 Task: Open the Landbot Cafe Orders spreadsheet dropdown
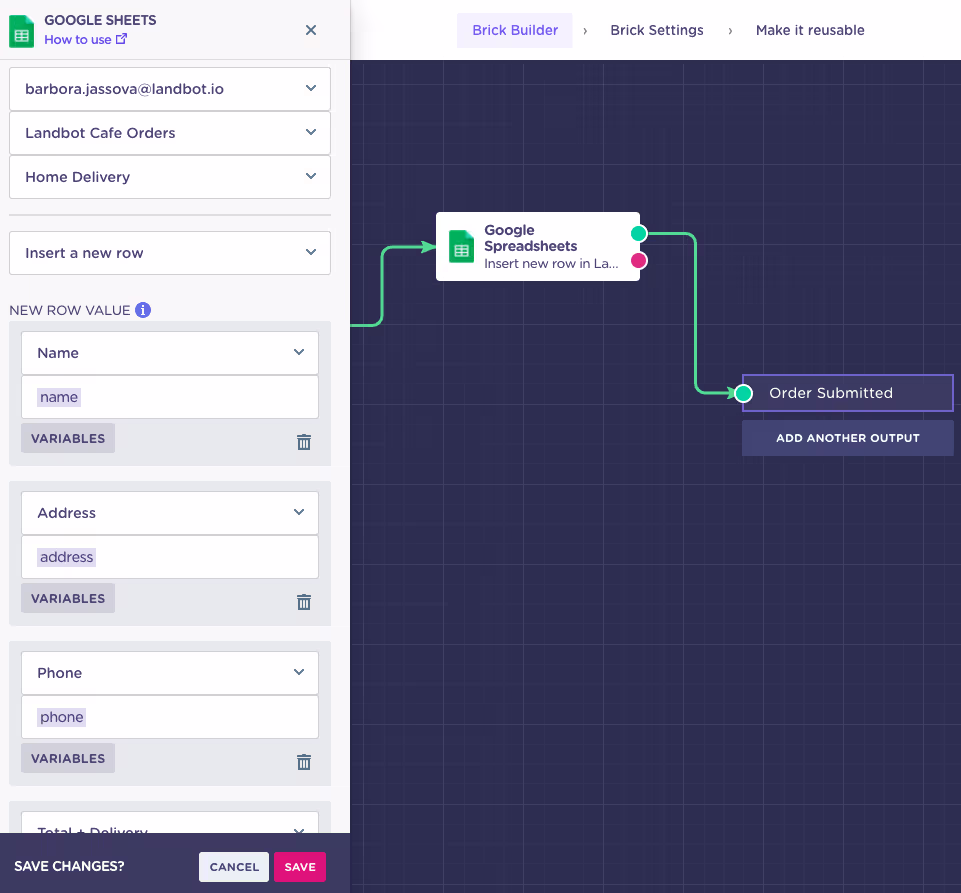170,133
